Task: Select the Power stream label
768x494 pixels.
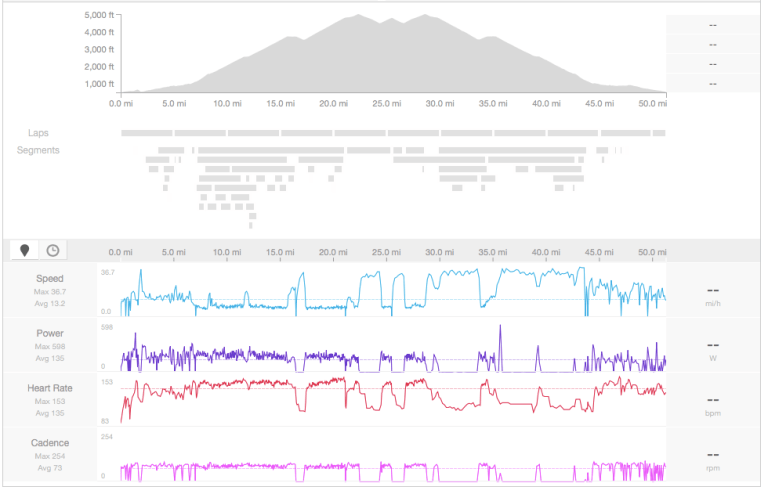Action: [49, 333]
